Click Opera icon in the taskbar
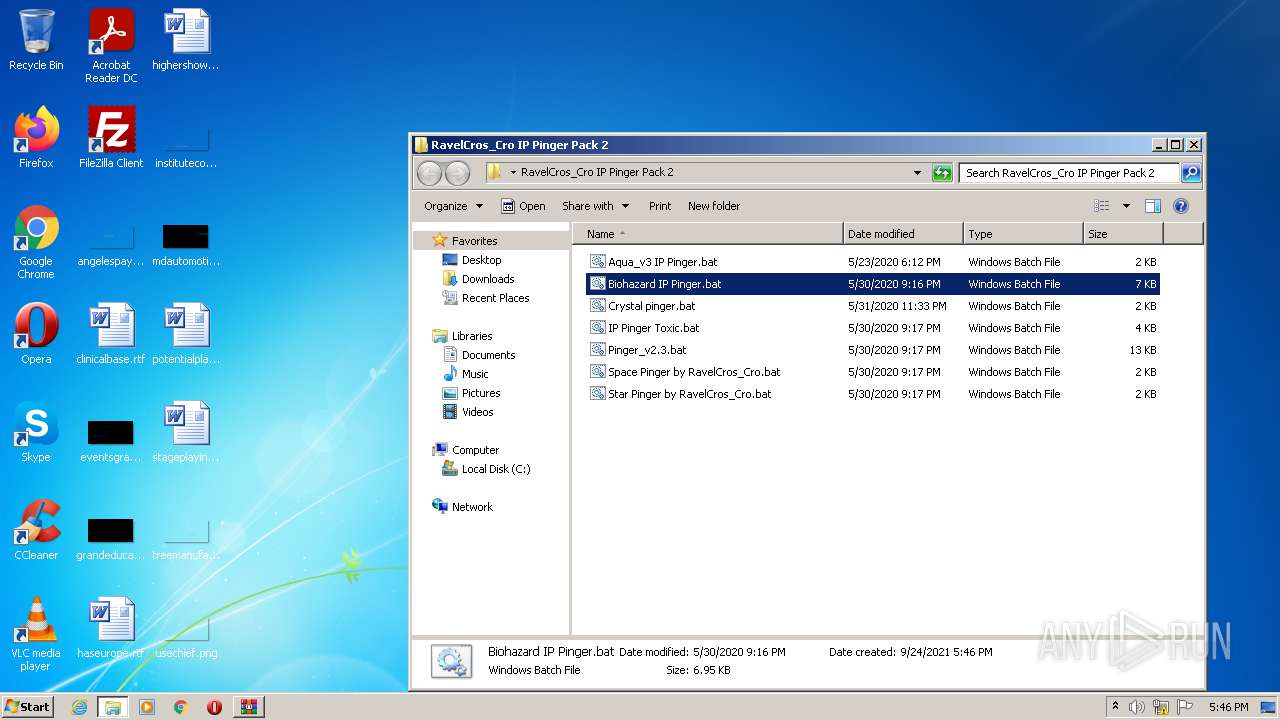Image resolution: width=1280 pixels, height=720 pixels. pyautogui.click(x=214, y=707)
